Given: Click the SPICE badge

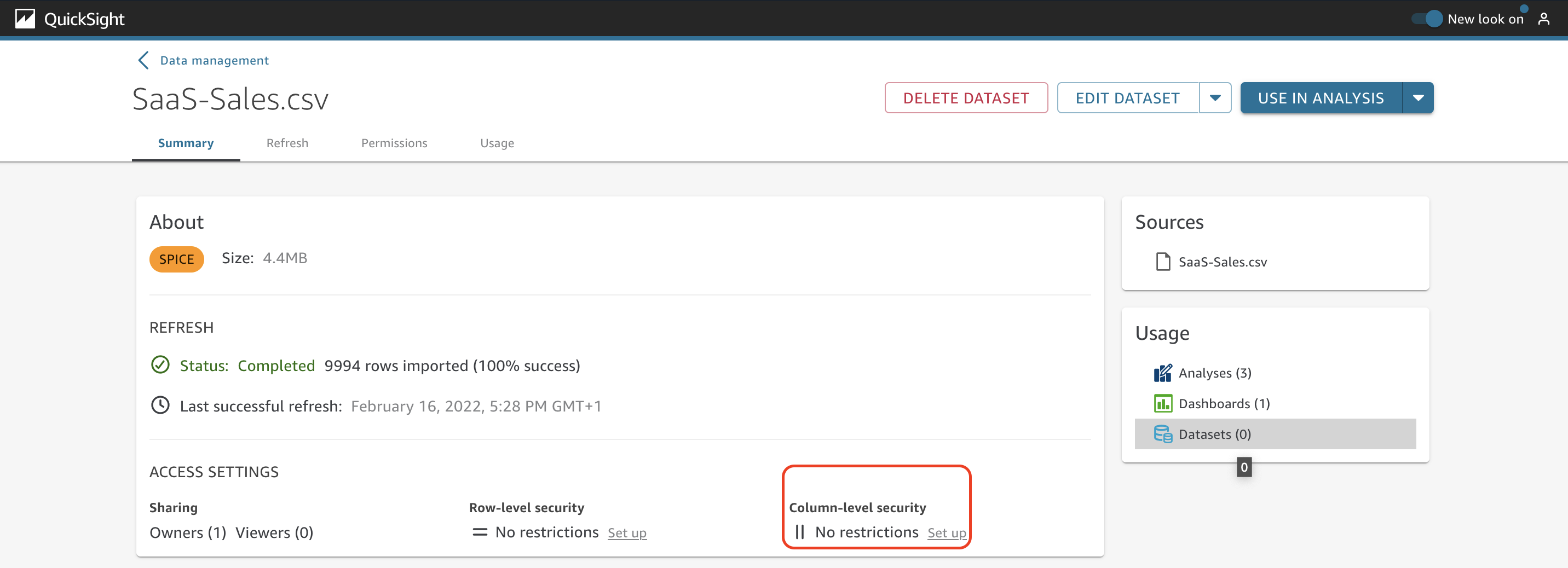Looking at the screenshot, I should point(176,259).
